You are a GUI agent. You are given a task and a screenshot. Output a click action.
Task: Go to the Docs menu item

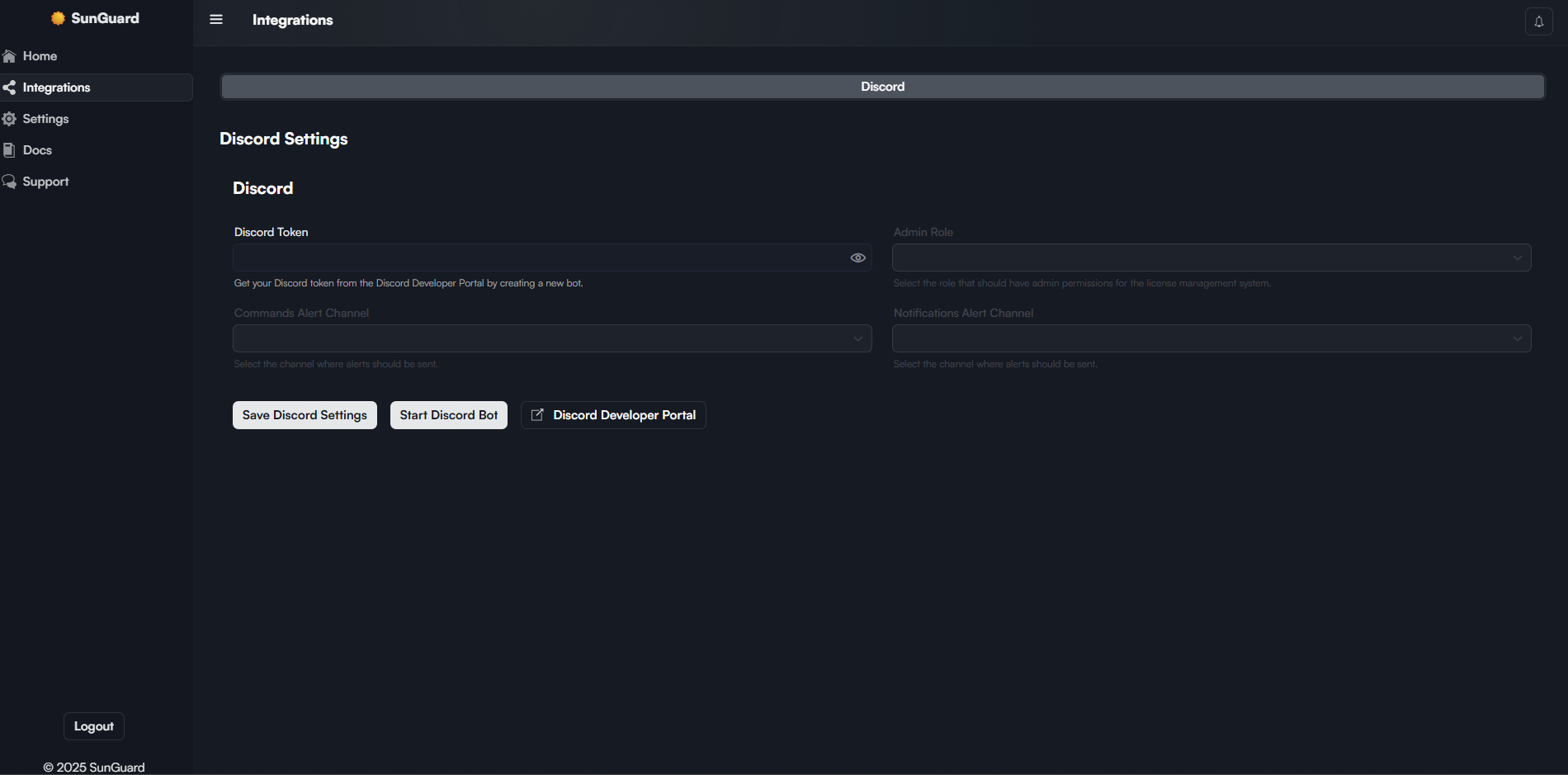[x=37, y=150]
